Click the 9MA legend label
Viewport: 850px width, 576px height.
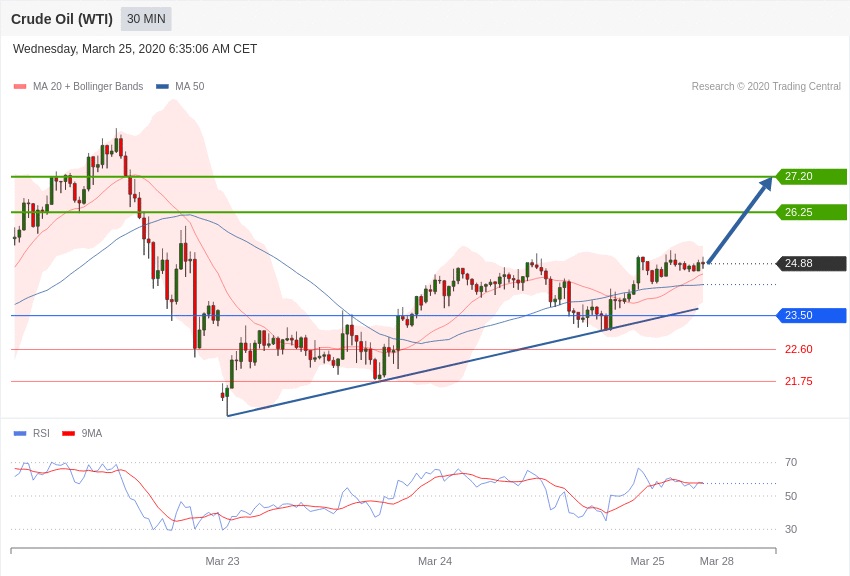tap(91, 433)
